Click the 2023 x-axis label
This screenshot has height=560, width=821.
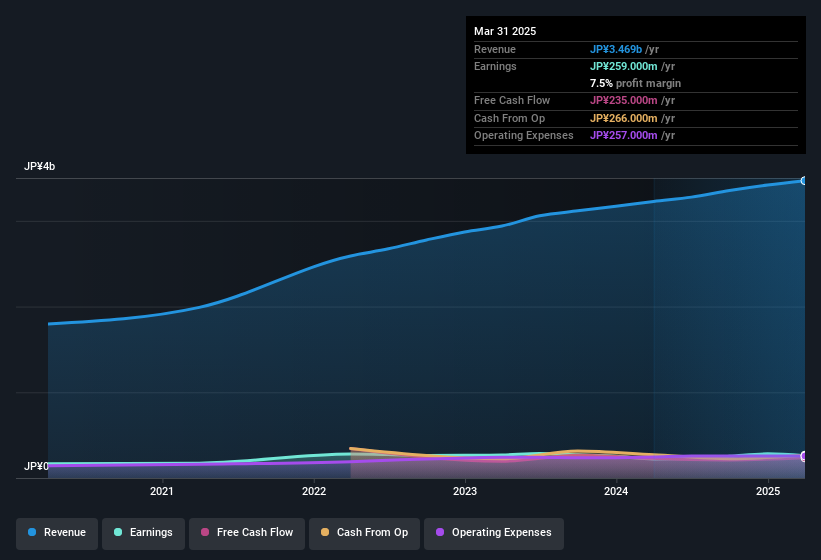(x=465, y=491)
